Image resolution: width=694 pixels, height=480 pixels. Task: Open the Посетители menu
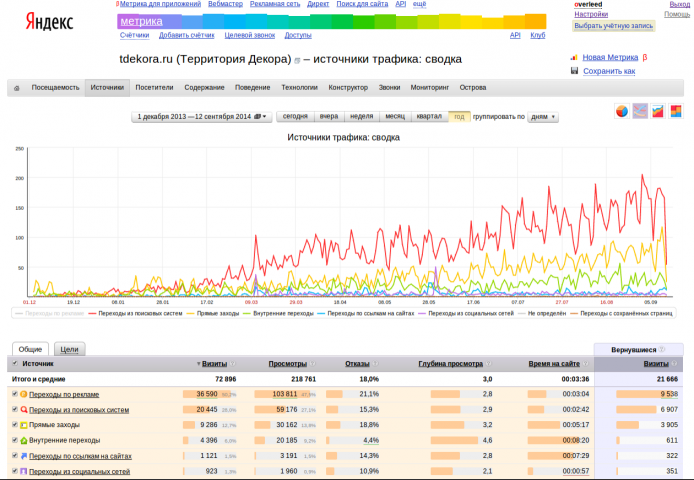point(154,88)
